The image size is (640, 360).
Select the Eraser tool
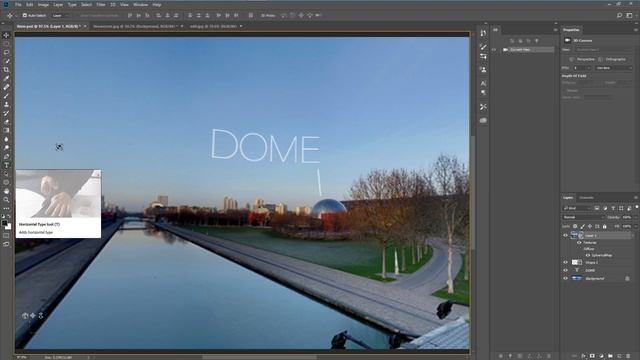[6, 122]
